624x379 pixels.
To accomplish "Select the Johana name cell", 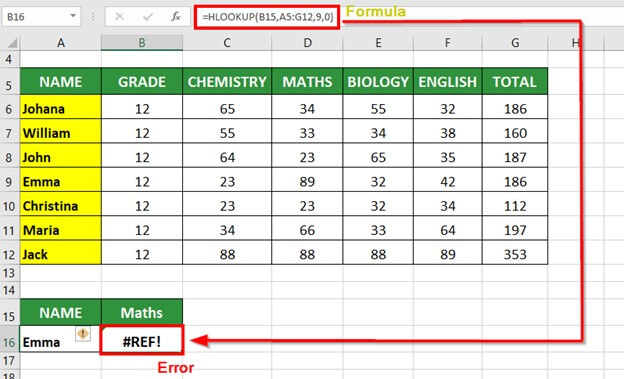I will (x=60, y=107).
